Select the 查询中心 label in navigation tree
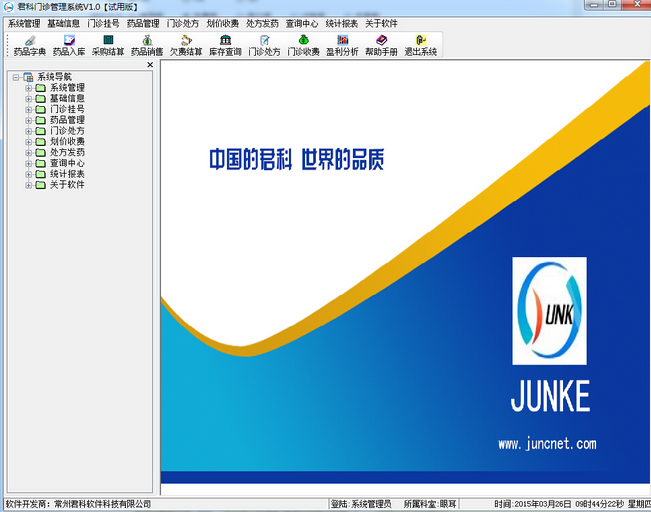This screenshot has height=512, width=651. coord(67,164)
